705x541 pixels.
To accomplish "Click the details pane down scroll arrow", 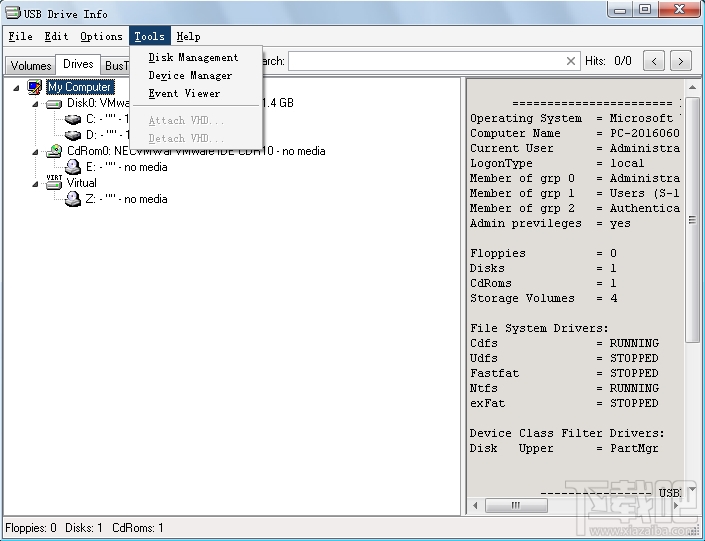I will click(x=692, y=489).
